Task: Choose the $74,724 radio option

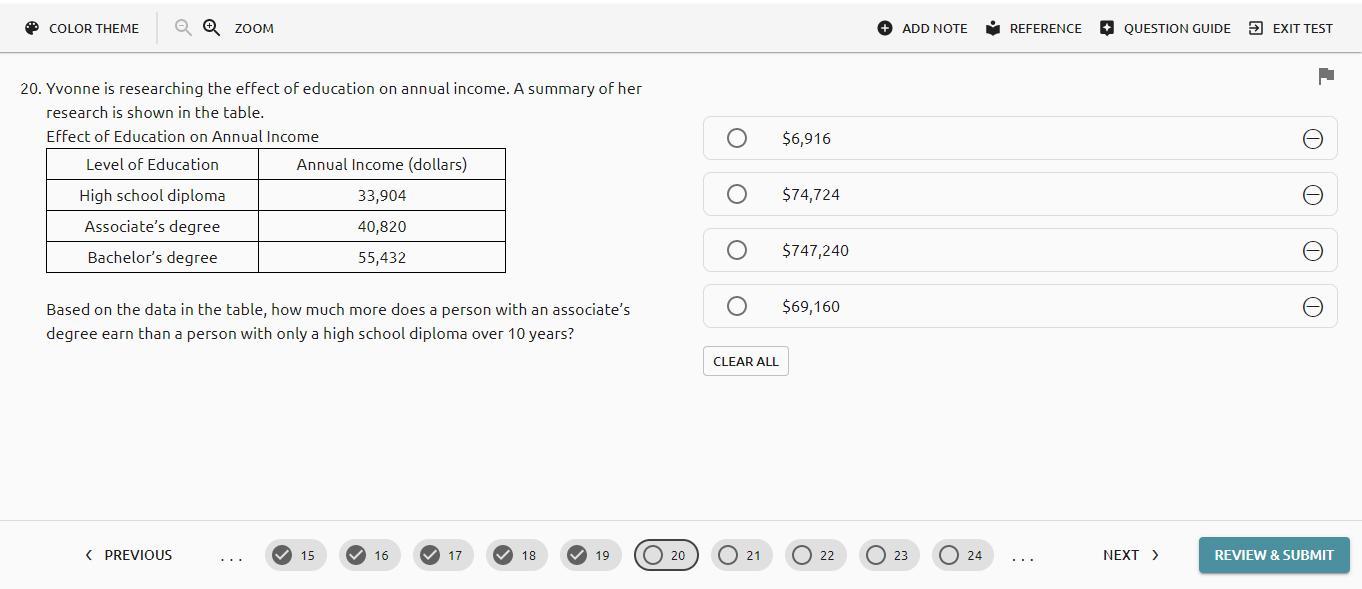Action: pyautogui.click(x=737, y=194)
